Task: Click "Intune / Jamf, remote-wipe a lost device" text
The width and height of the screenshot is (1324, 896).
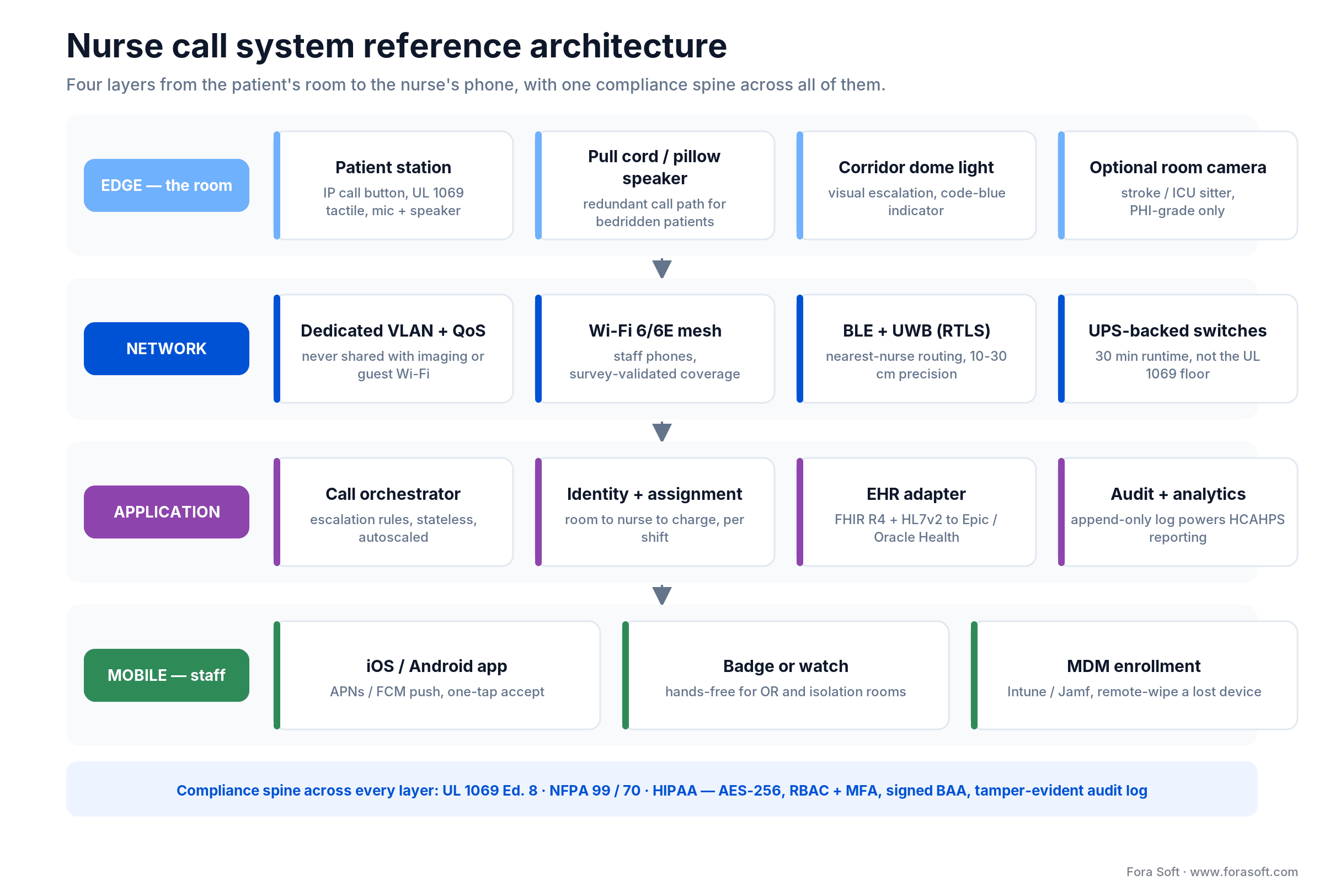Action: [x=1134, y=691]
